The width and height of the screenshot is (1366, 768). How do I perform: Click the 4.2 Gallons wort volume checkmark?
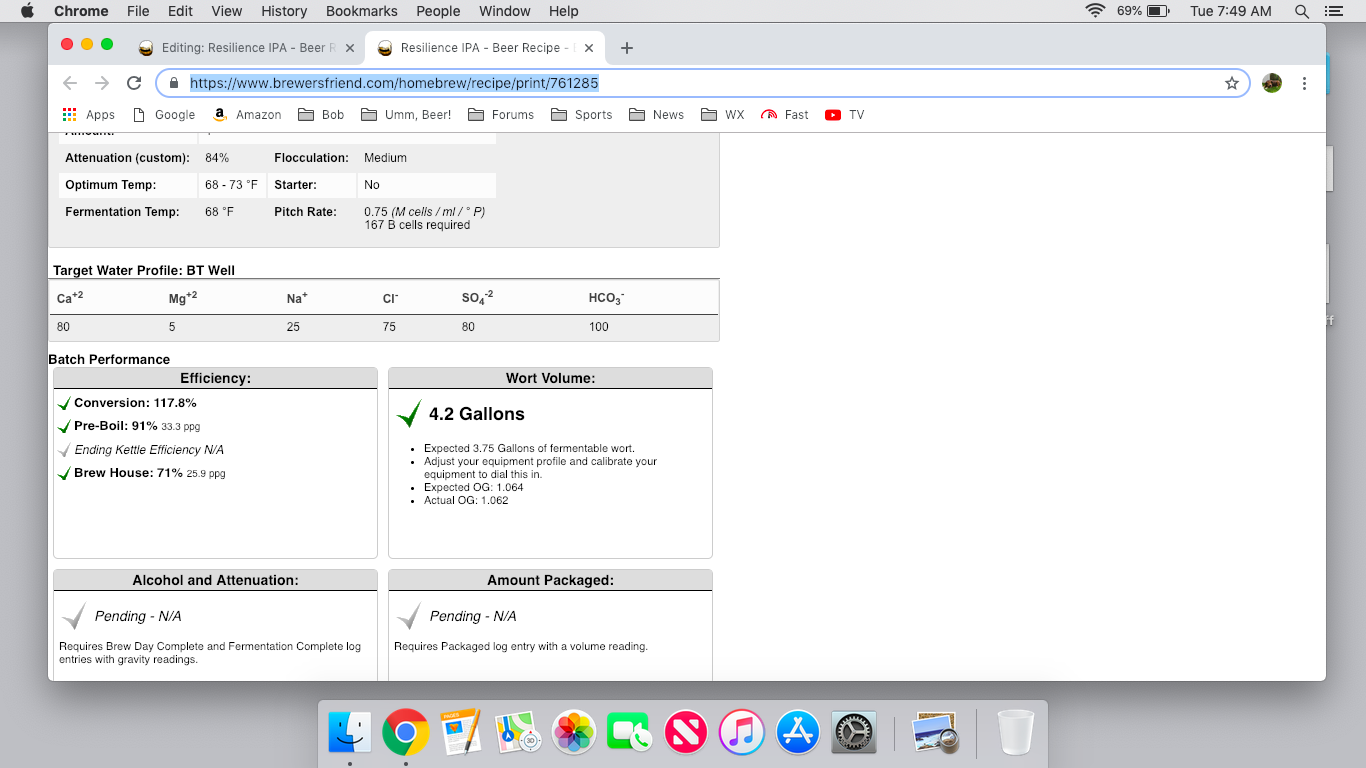[409, 414]
